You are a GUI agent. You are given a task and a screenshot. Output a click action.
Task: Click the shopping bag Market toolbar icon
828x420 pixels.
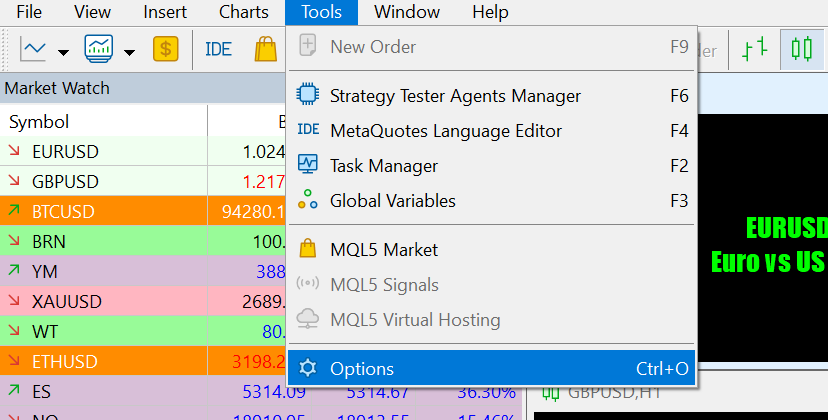click(266, 49)
